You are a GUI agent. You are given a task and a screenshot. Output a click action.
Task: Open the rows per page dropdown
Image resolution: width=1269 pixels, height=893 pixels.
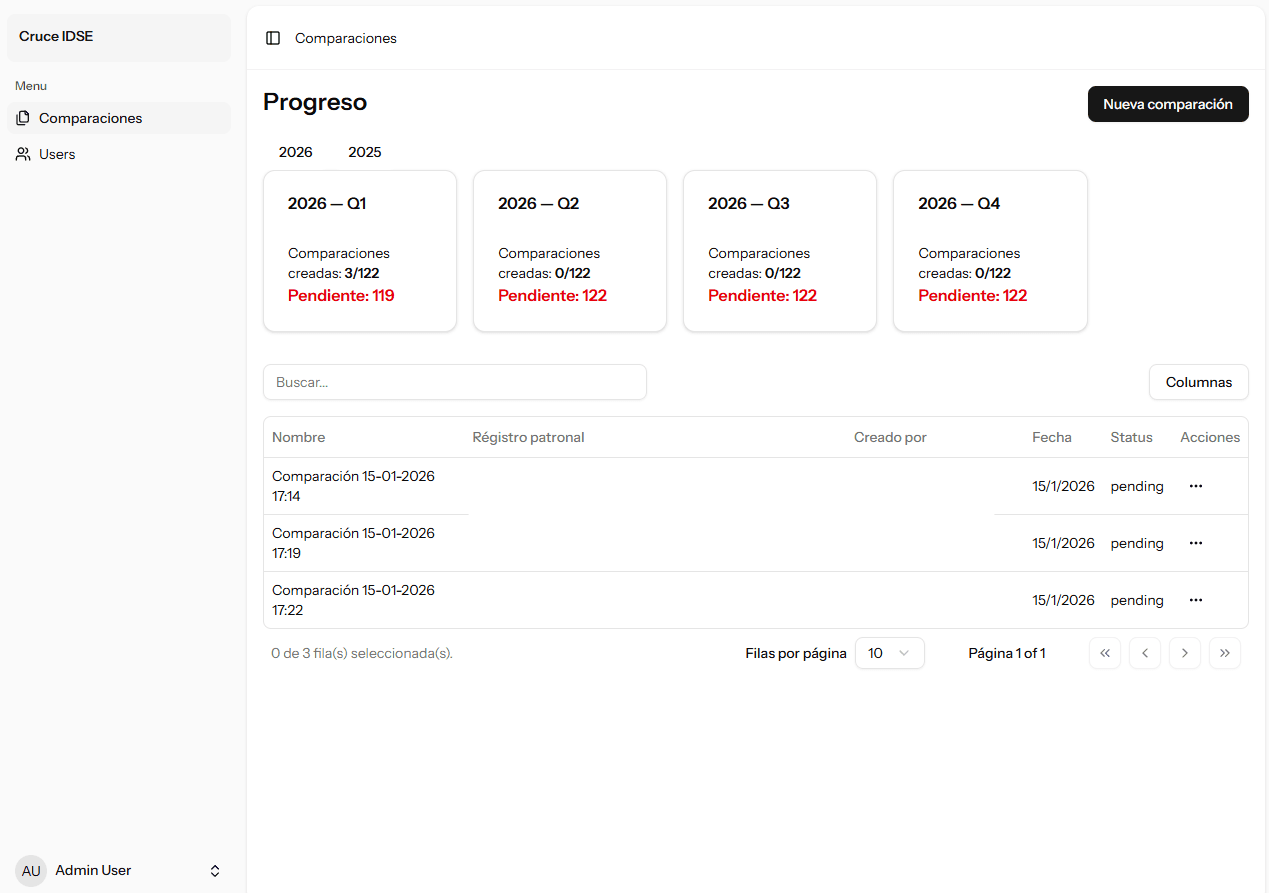[x=889, y=653]
